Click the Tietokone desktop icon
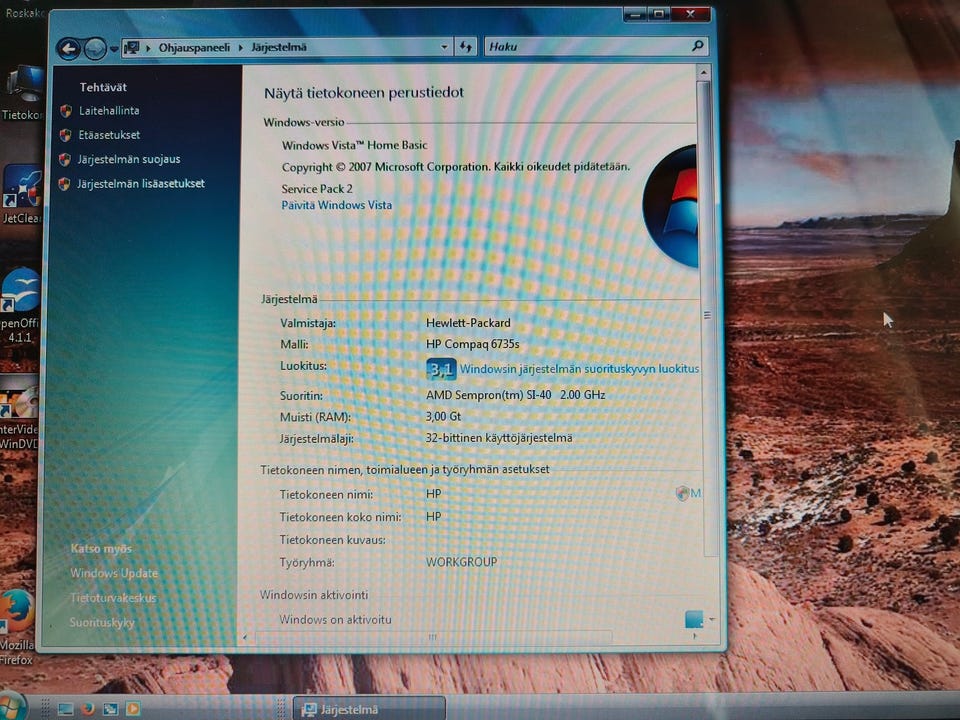 tap(22, 93)
